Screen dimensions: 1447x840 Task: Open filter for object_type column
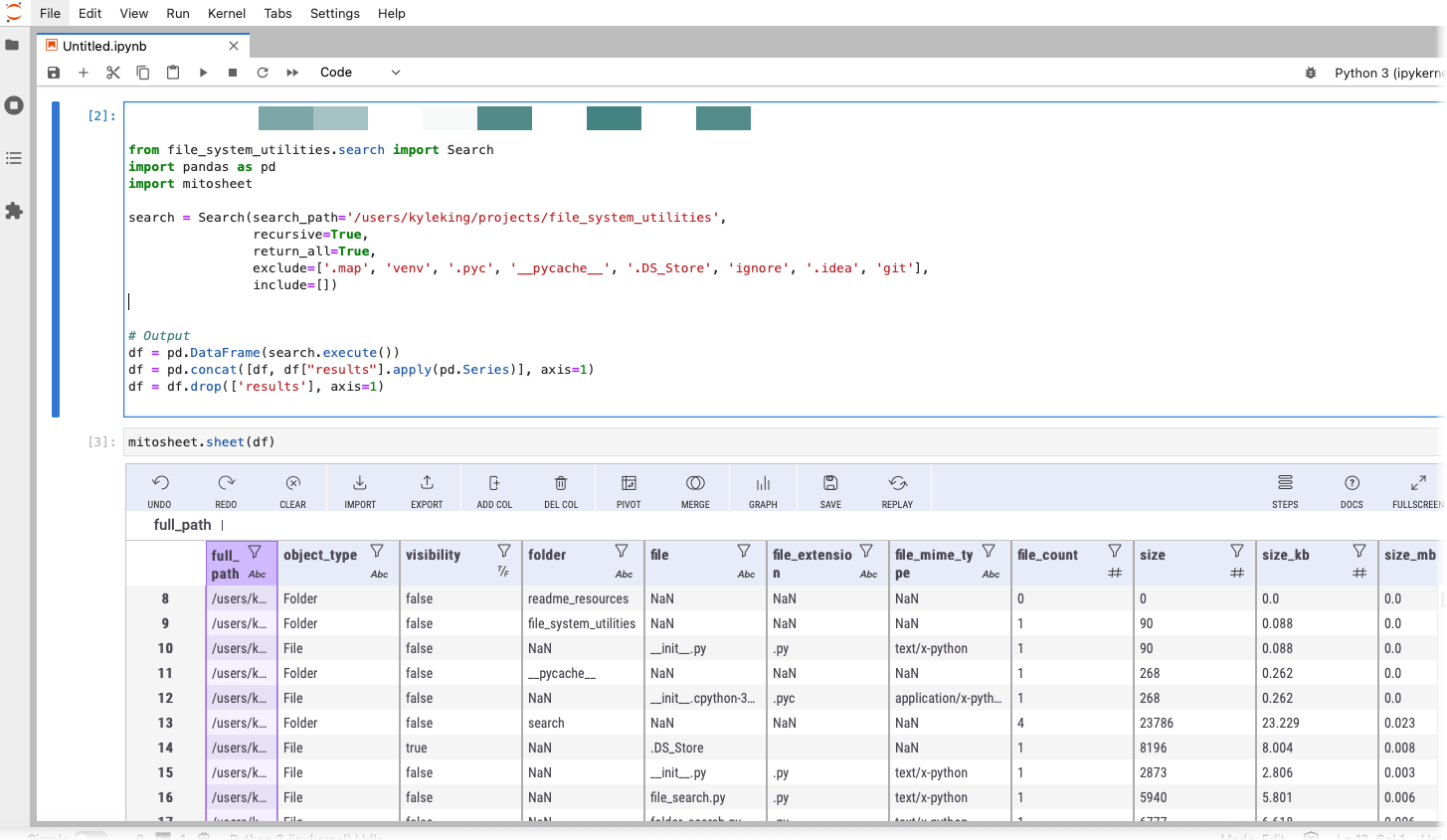[x=377, y=551]
